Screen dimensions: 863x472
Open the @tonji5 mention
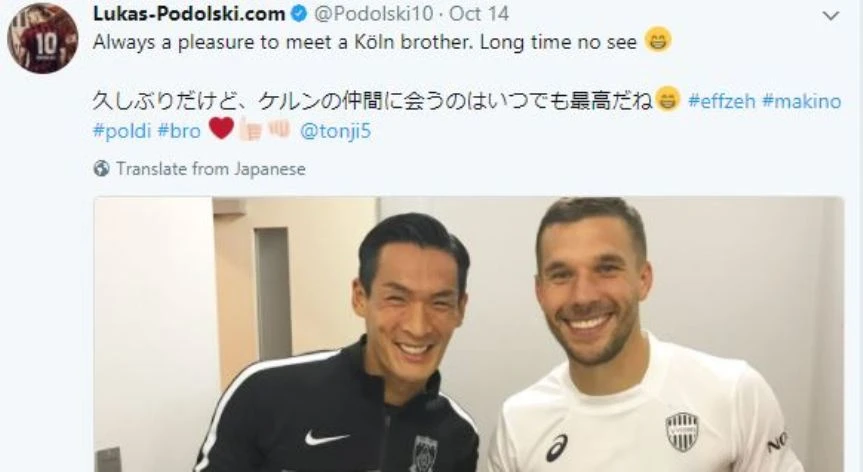pos(335,131)
